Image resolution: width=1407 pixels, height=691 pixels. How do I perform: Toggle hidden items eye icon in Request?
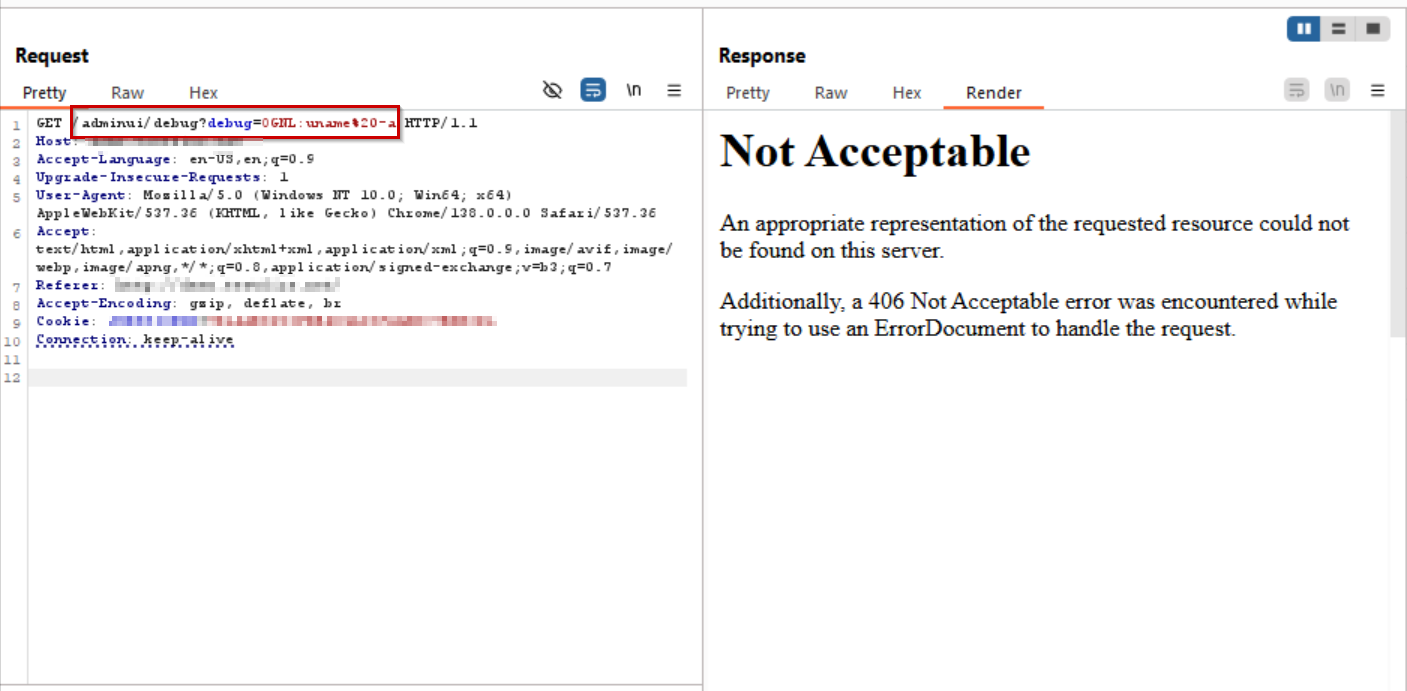552,91
